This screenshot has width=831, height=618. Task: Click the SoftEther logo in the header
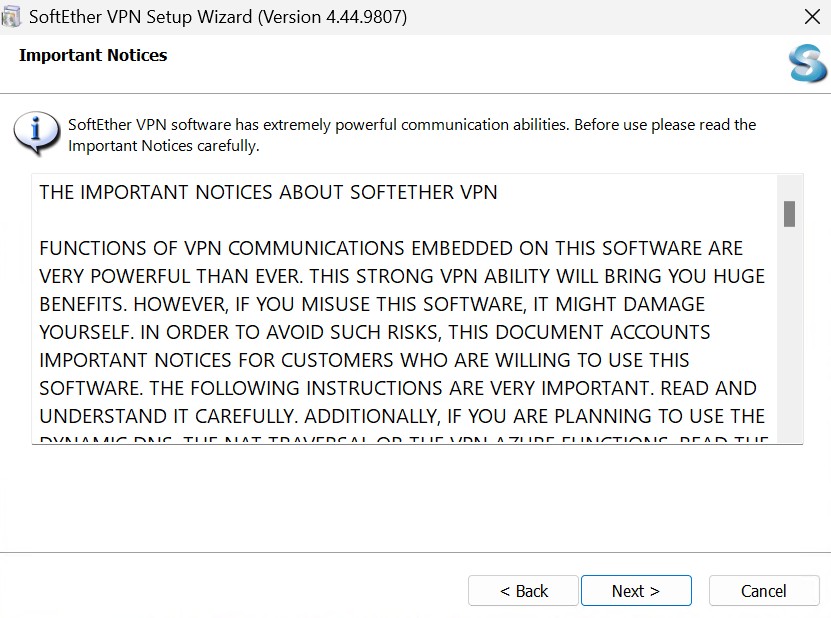[x=807, y=63]
